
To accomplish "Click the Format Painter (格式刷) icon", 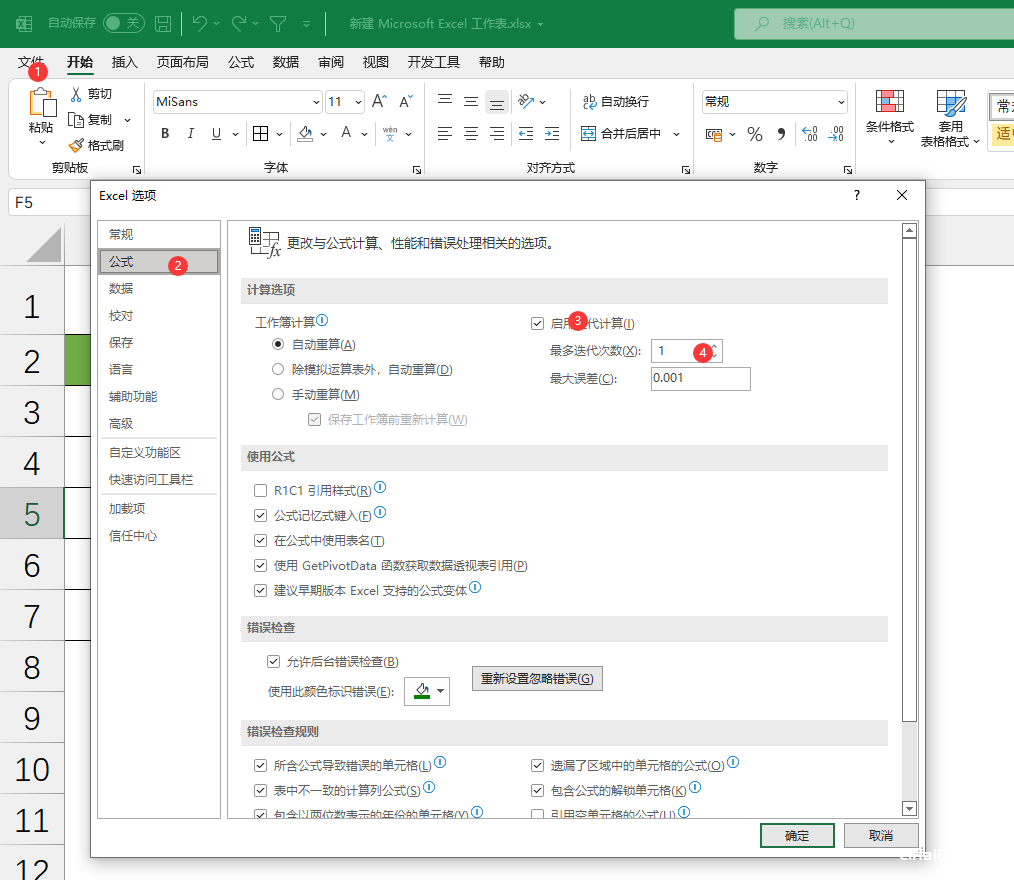I will (x=76, y=145).
